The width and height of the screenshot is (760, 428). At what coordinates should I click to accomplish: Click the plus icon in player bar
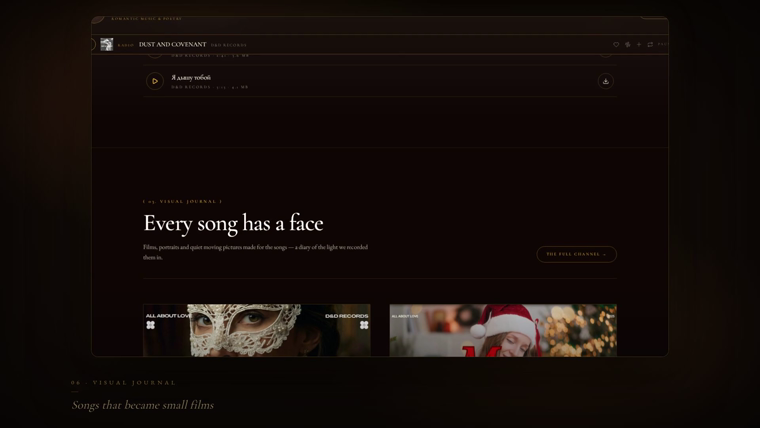(x=639, y=45)
